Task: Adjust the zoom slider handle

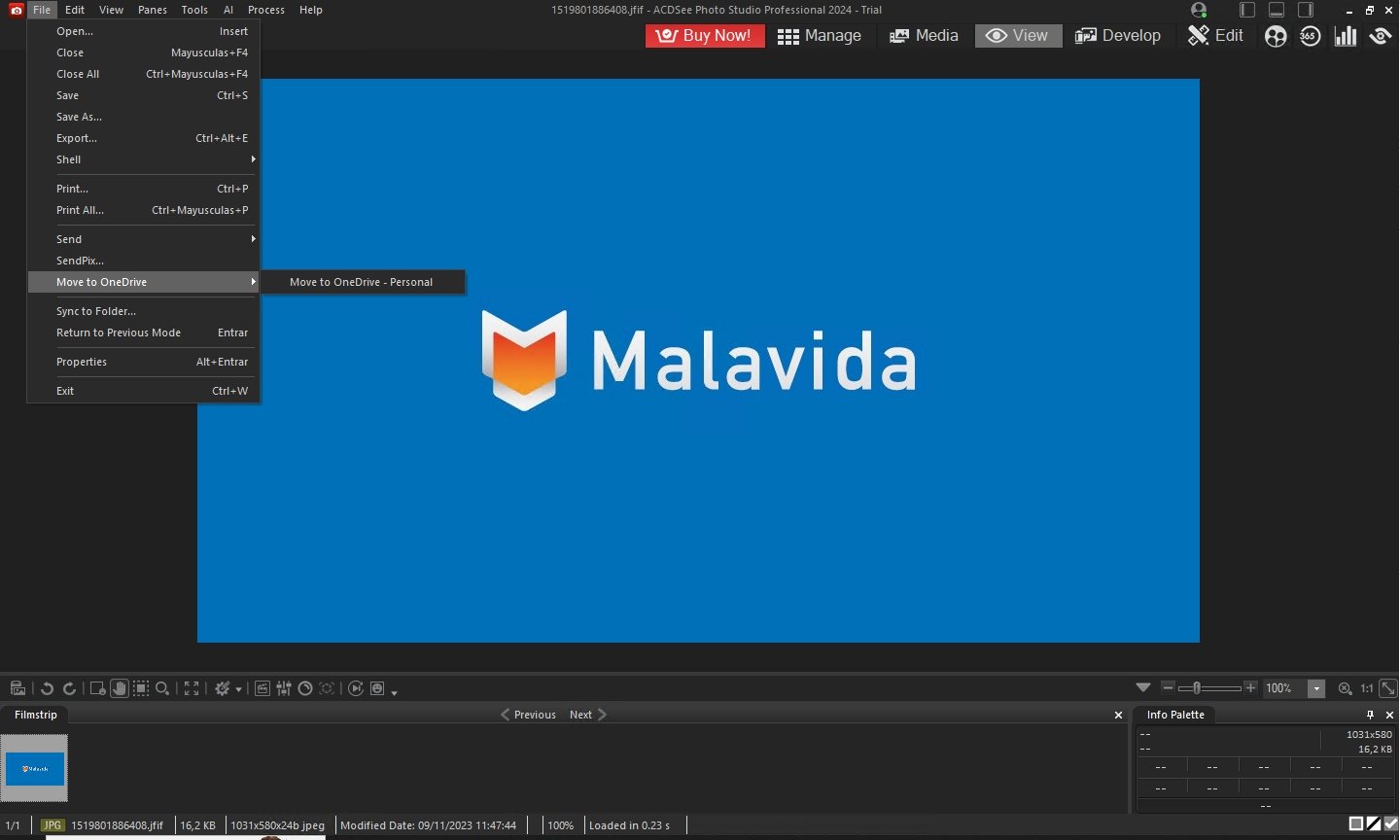Action: tap(1197, 687)
